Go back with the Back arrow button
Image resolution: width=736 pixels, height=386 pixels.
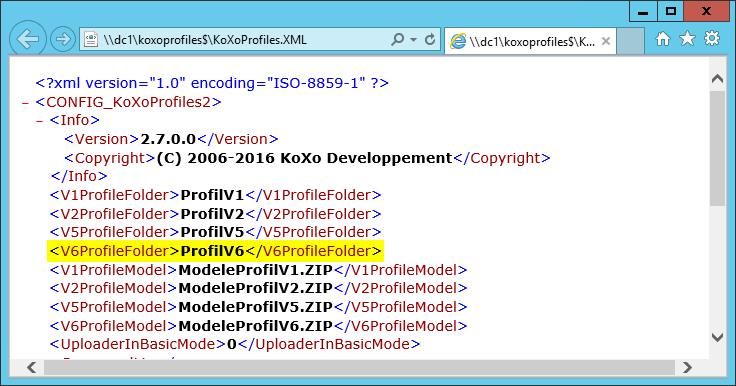pyautogui.click(x=28, y=39)
